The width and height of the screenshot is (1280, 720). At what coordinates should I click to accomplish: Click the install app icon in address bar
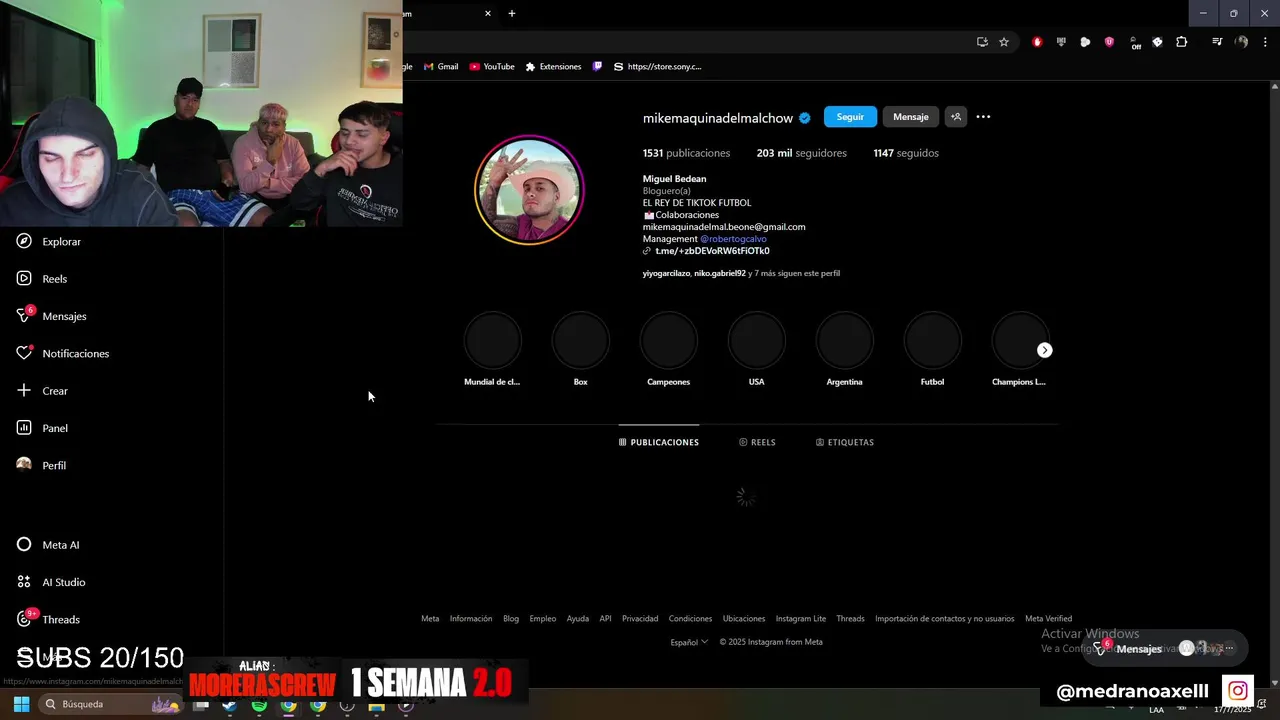(x=982, y=42)
